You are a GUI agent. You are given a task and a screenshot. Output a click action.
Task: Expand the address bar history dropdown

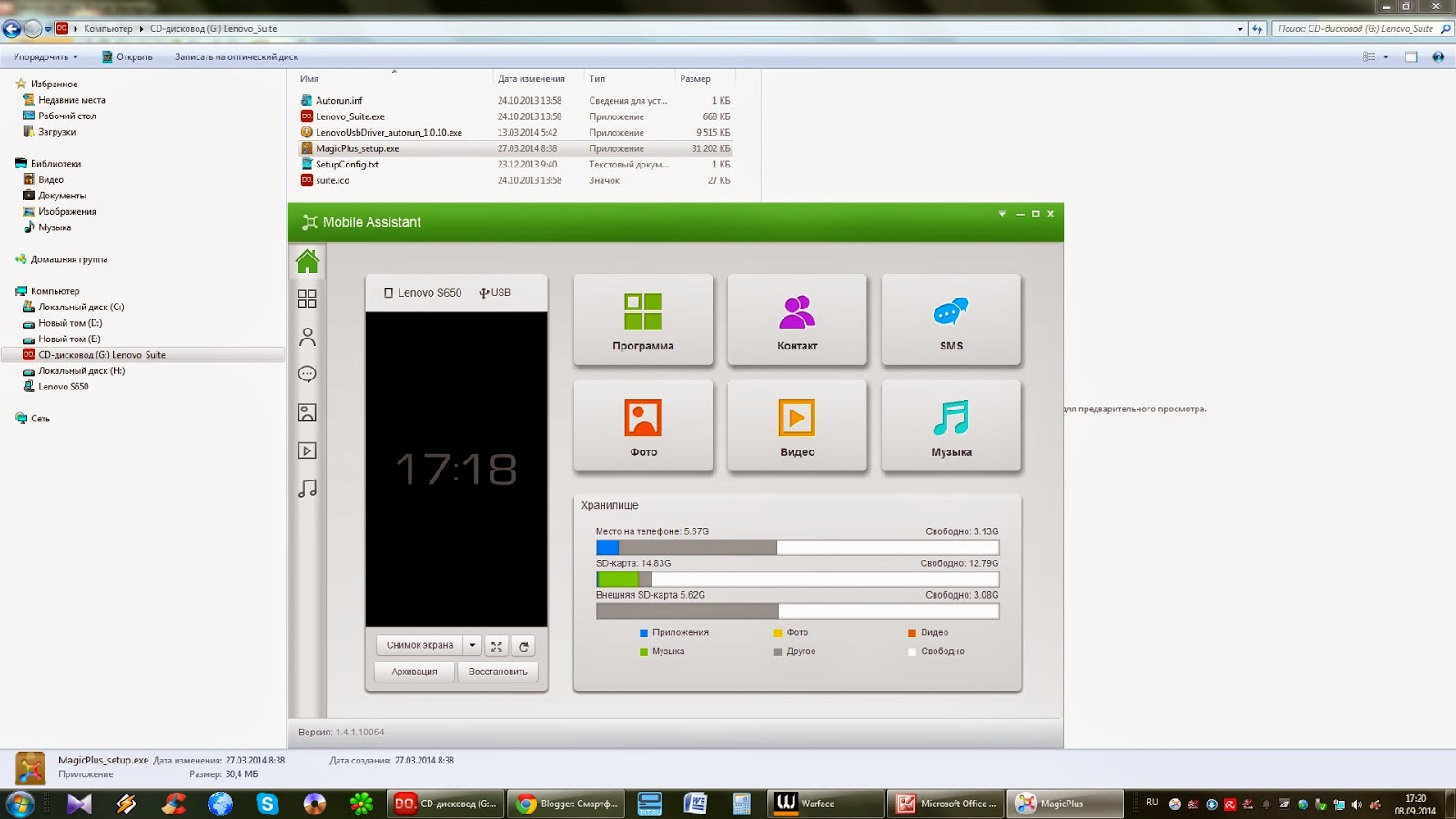pyautogui.click(x=1239, y=29)
